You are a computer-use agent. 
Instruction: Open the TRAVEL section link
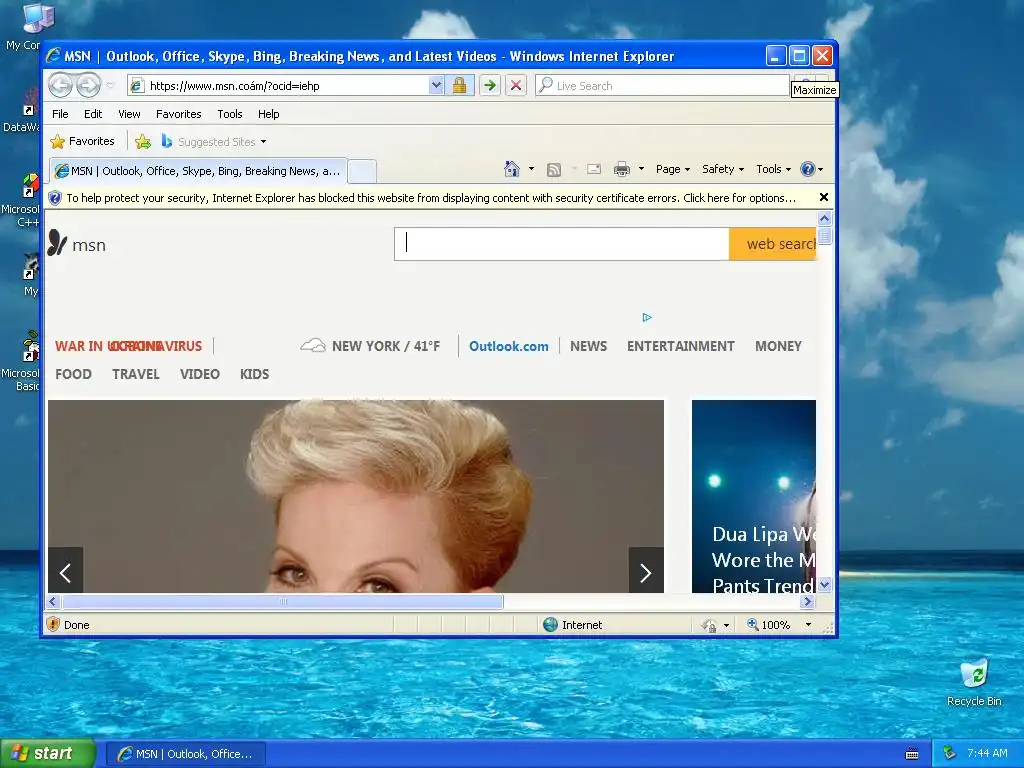point(136,374)
